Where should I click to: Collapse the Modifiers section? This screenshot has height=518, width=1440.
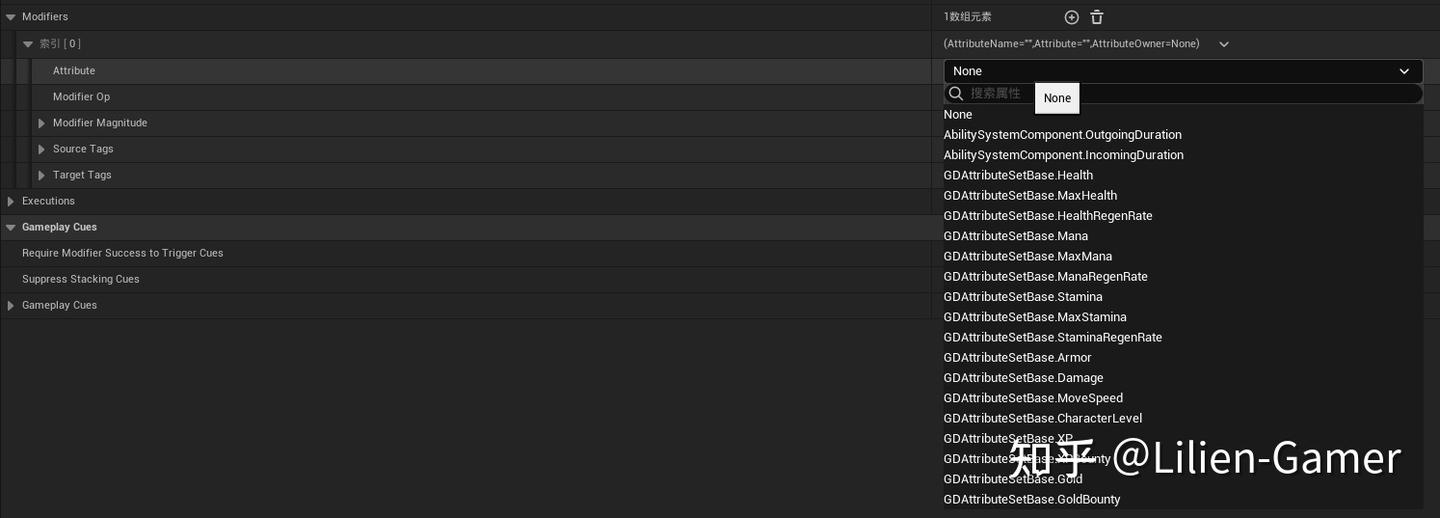(11, 17)
